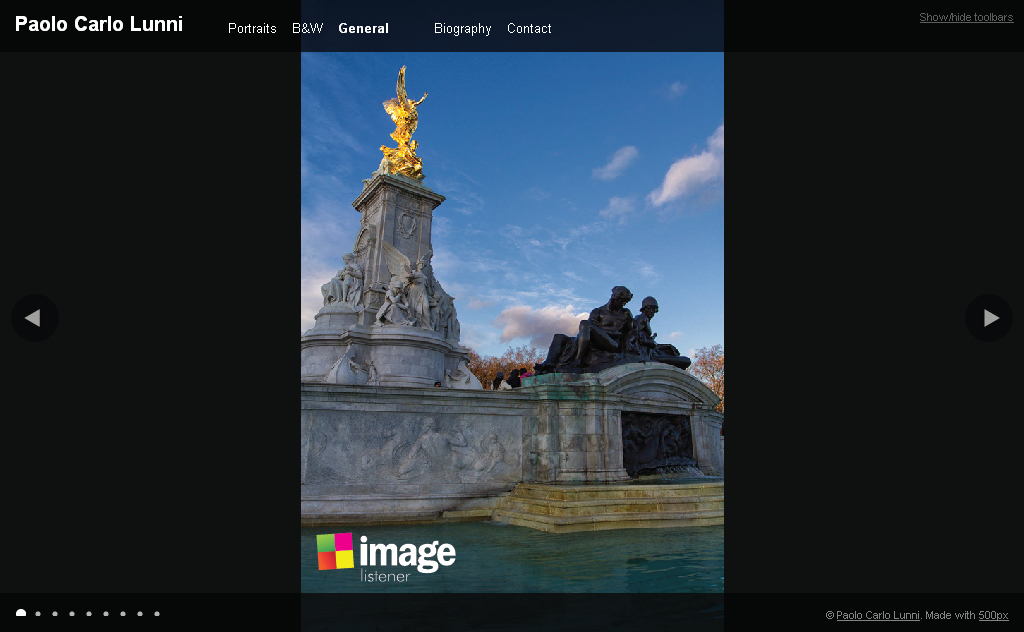1024x632 pixels.
Task: Open the Paolo Carlo Lunni footer link
Action: coord(878,615)
